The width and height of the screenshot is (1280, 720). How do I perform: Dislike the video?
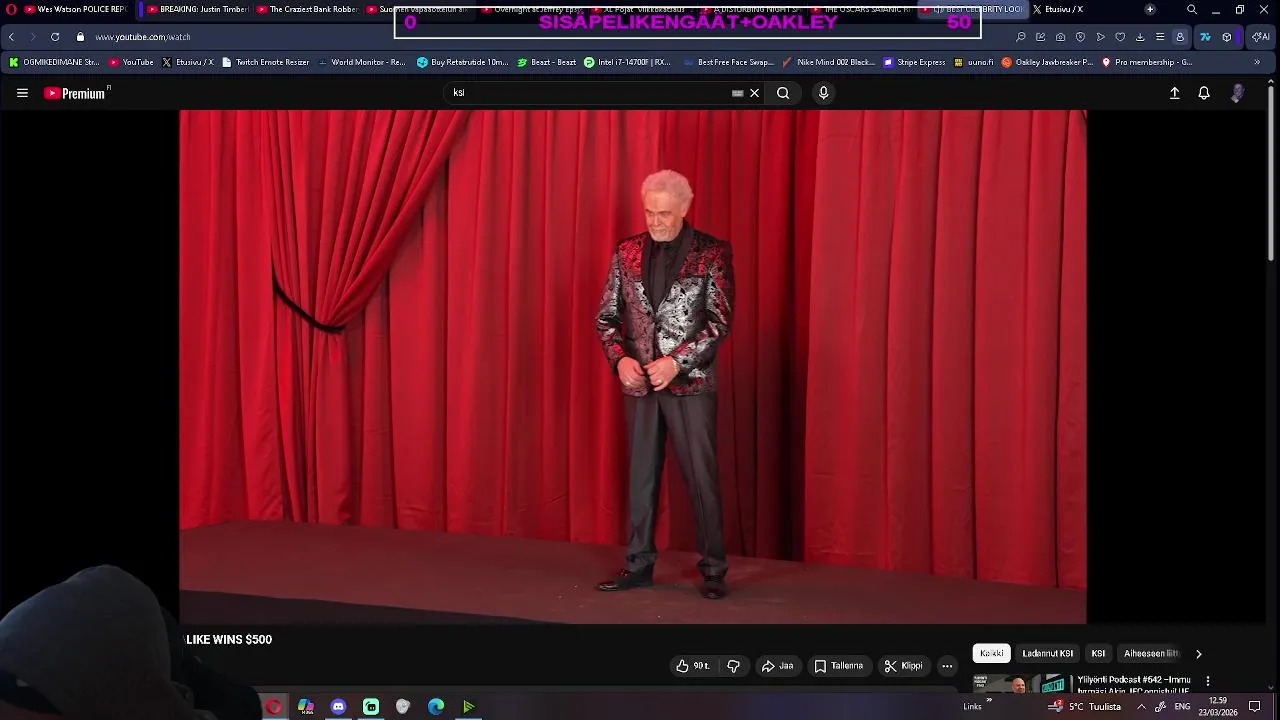coord(733,666)
